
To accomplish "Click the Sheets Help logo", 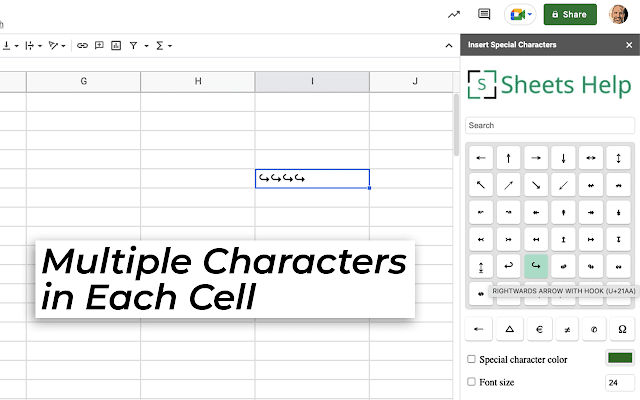I will tap(549, 85).
